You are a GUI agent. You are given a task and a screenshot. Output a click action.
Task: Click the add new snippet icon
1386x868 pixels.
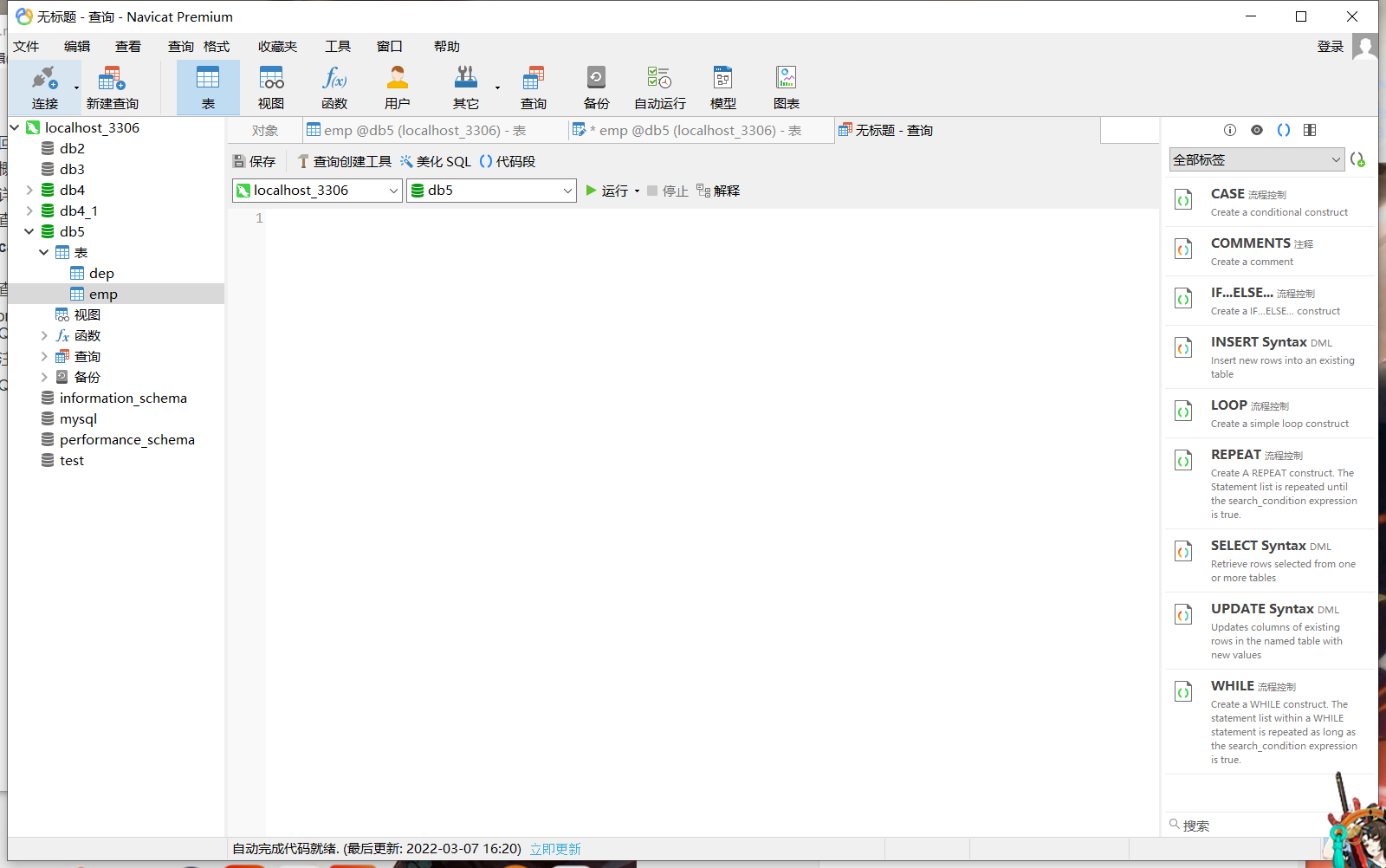[1357, 159]
